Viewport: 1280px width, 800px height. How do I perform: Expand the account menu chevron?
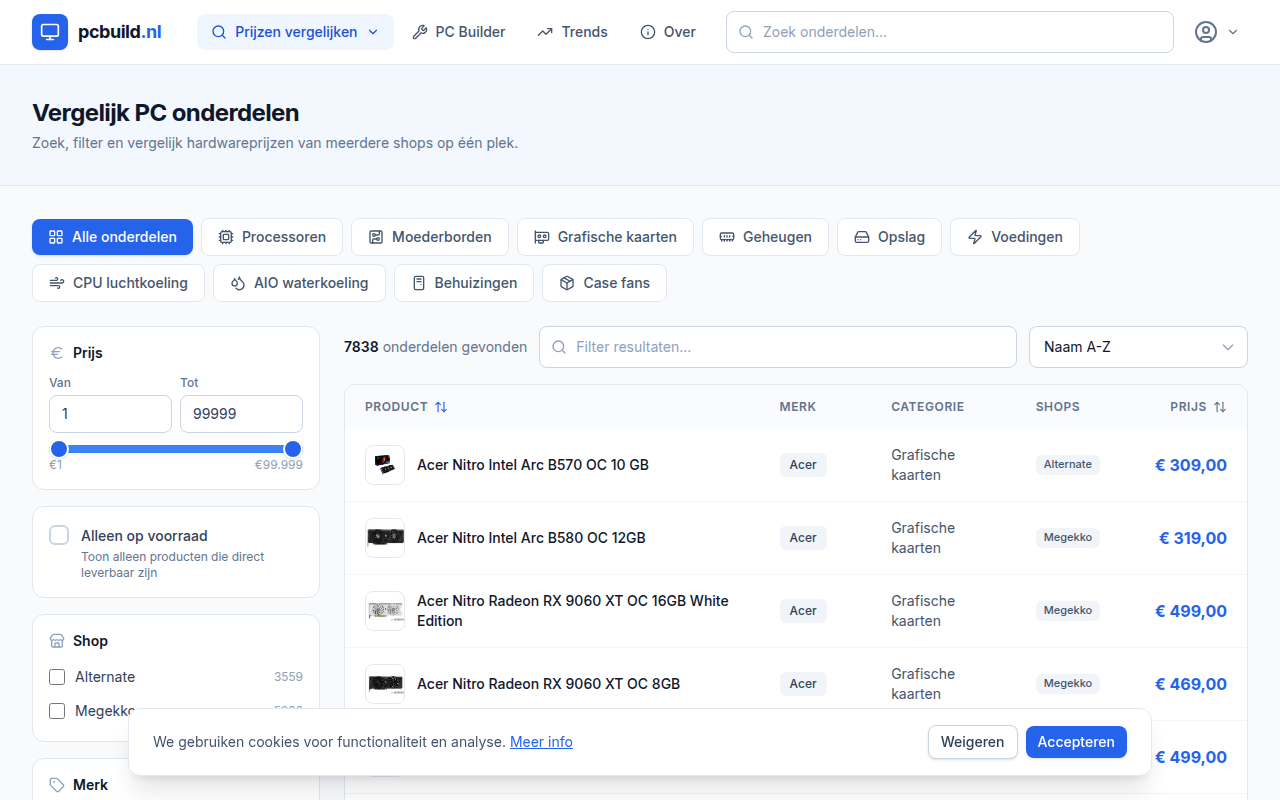pos(1233,32)
